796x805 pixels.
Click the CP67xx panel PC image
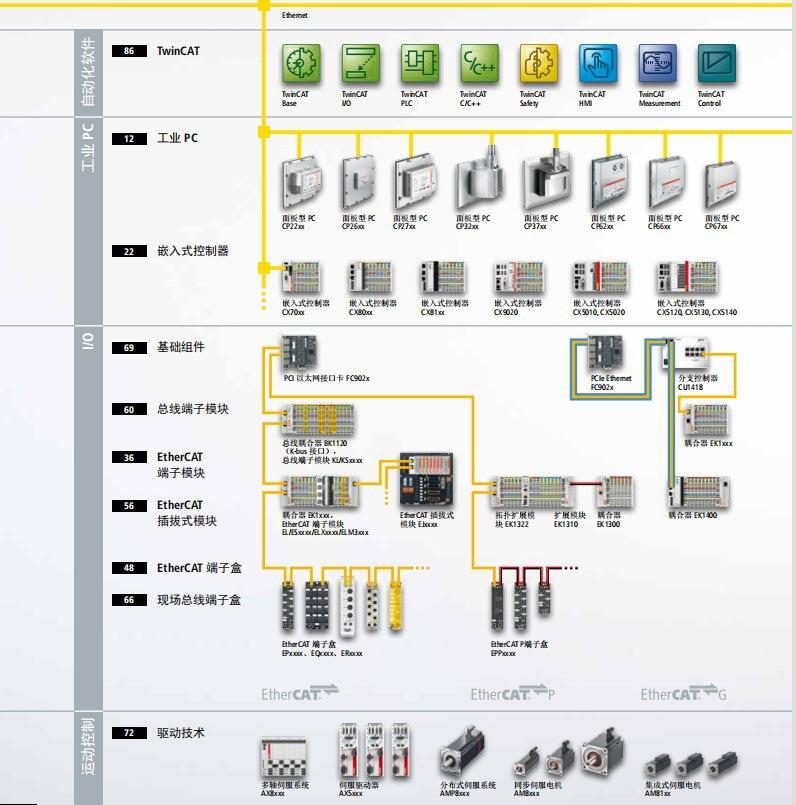click(x=722, y=185)
